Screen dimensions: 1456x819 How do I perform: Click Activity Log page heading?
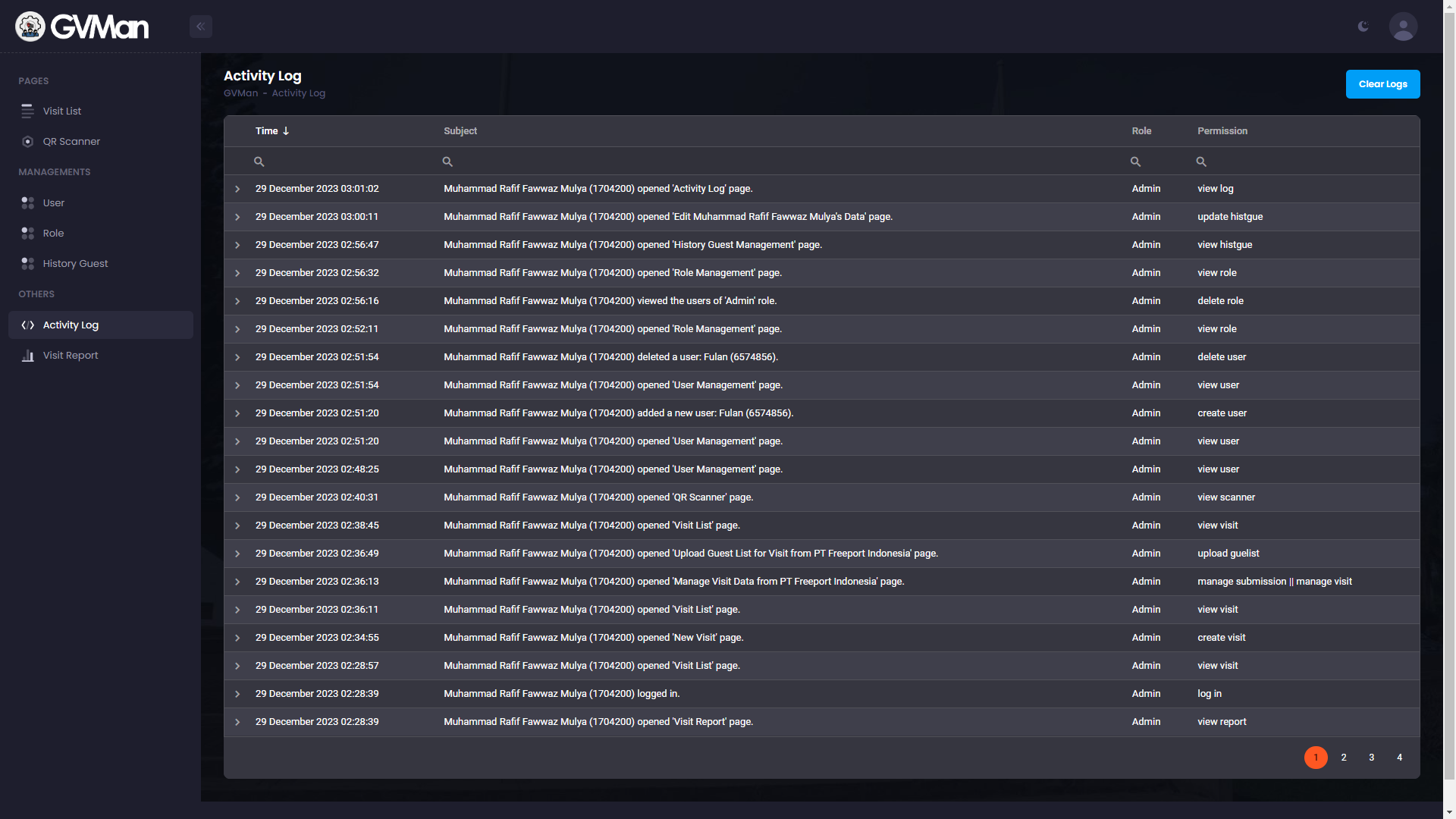262,76
